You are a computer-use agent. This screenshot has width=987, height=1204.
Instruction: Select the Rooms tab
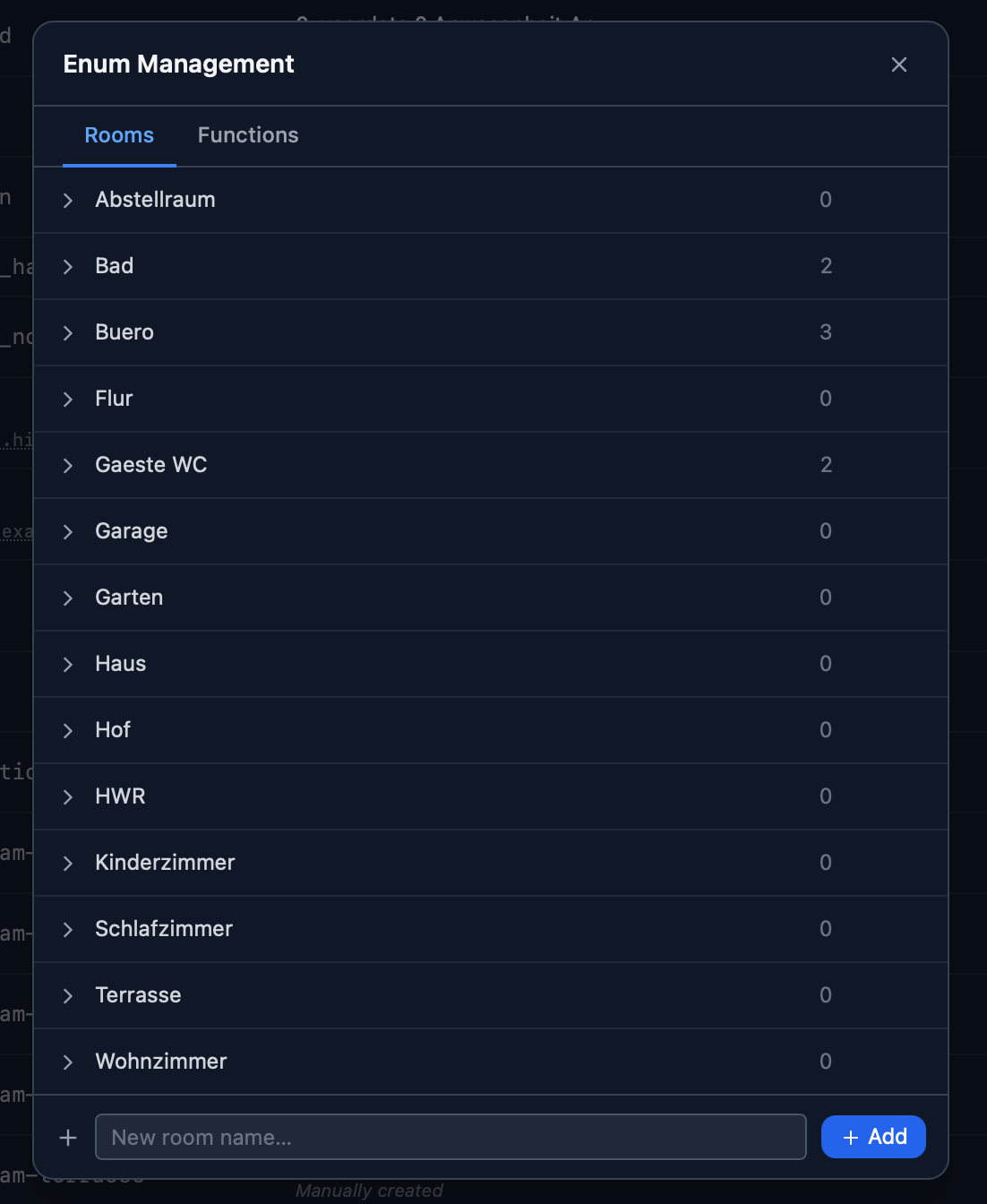coord(119,135)
